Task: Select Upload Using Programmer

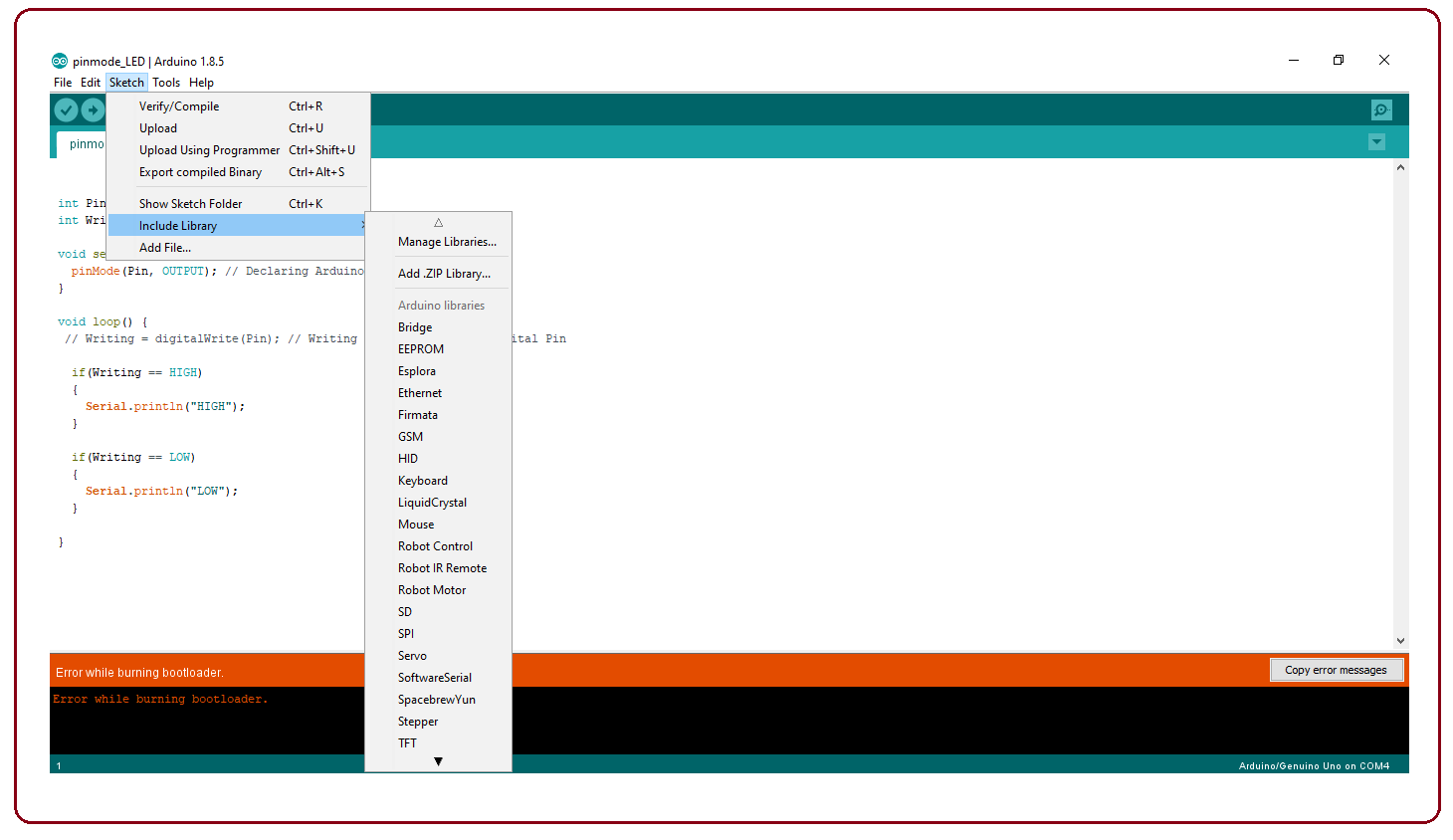Action: point(209,149)
